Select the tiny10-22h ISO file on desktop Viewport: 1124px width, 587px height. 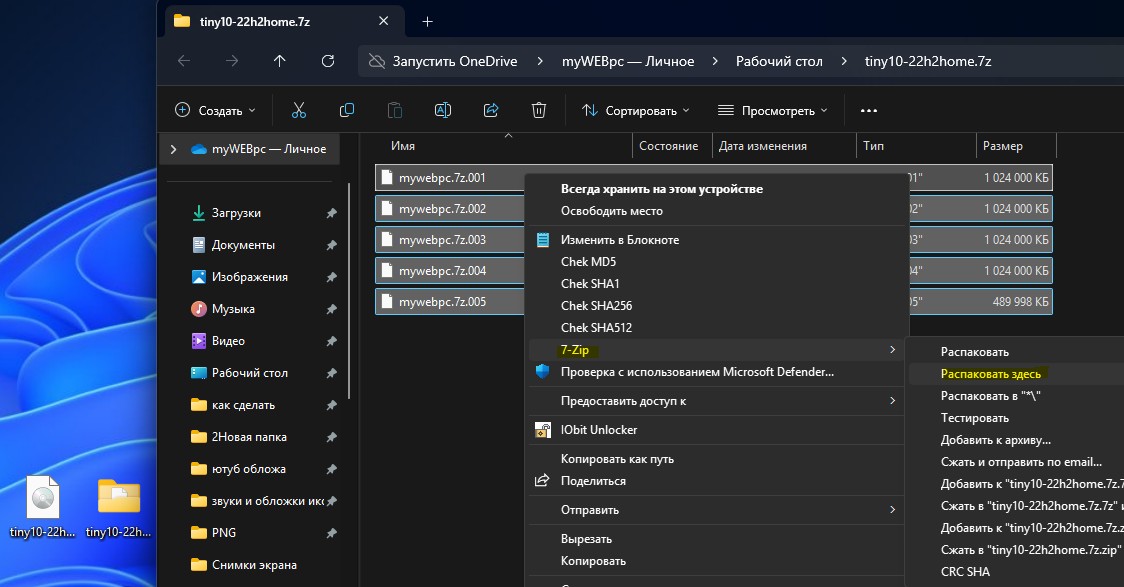click(x=42, y=507)
